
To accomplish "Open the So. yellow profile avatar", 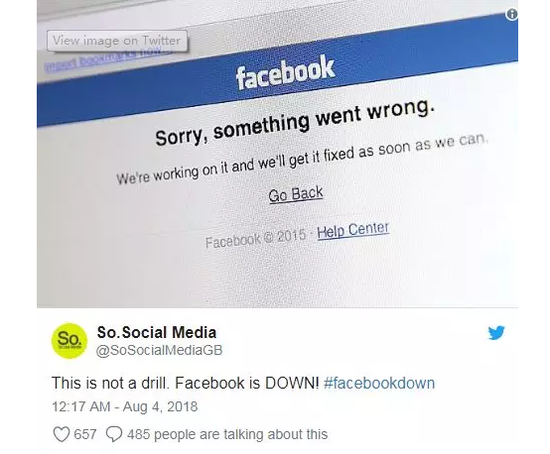I will [69, 341].
